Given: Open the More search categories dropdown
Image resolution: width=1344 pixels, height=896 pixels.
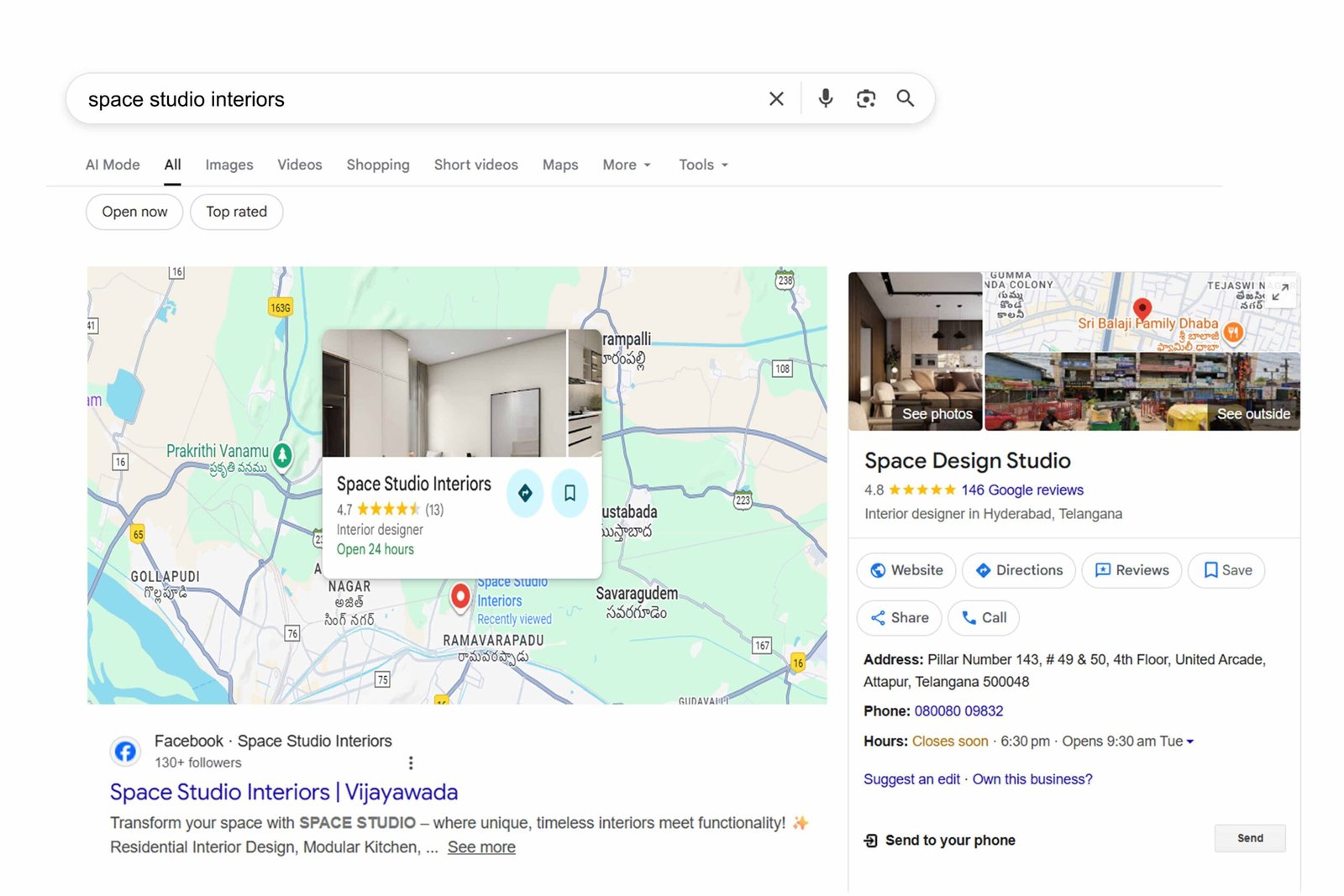Looking at the screenshot, I should (625, 165).
